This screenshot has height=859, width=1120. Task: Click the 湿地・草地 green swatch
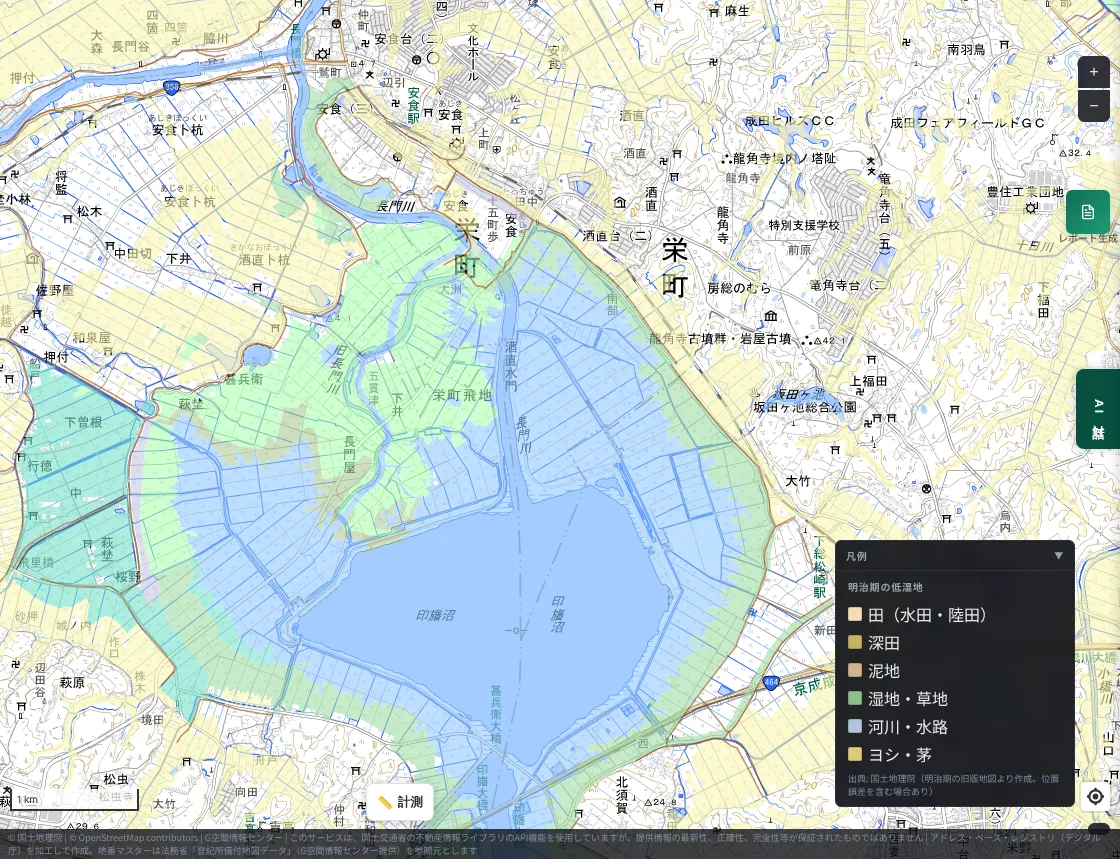point(854,698)
